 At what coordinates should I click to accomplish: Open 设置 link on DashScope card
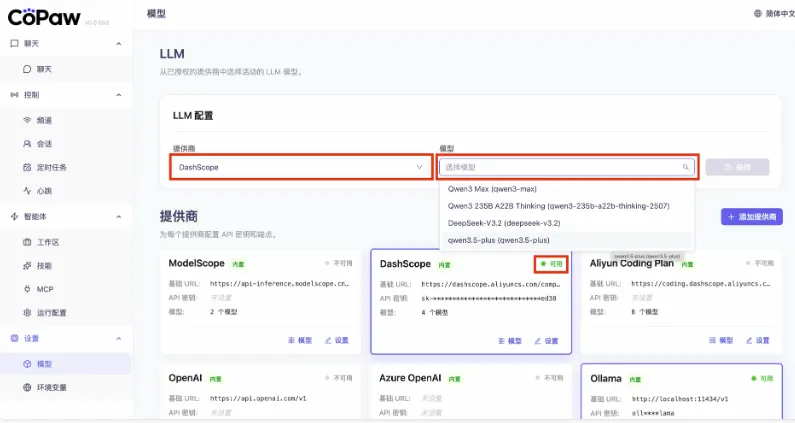point(547,341)
